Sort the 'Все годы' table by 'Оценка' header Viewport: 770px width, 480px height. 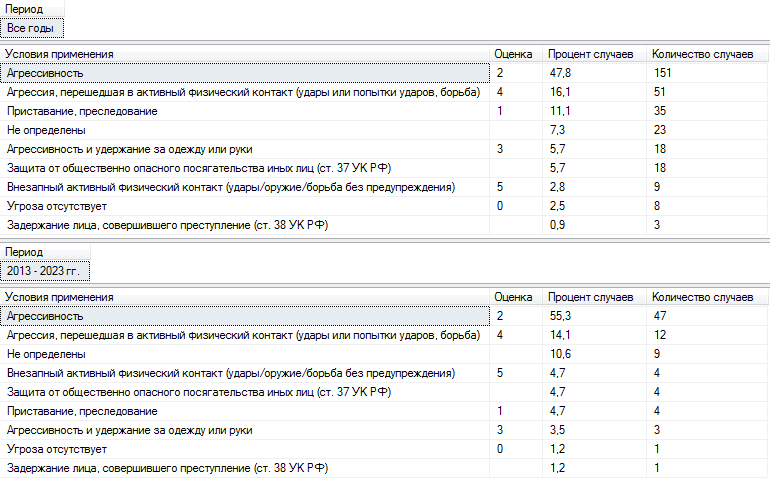click(x=512, y=54)
